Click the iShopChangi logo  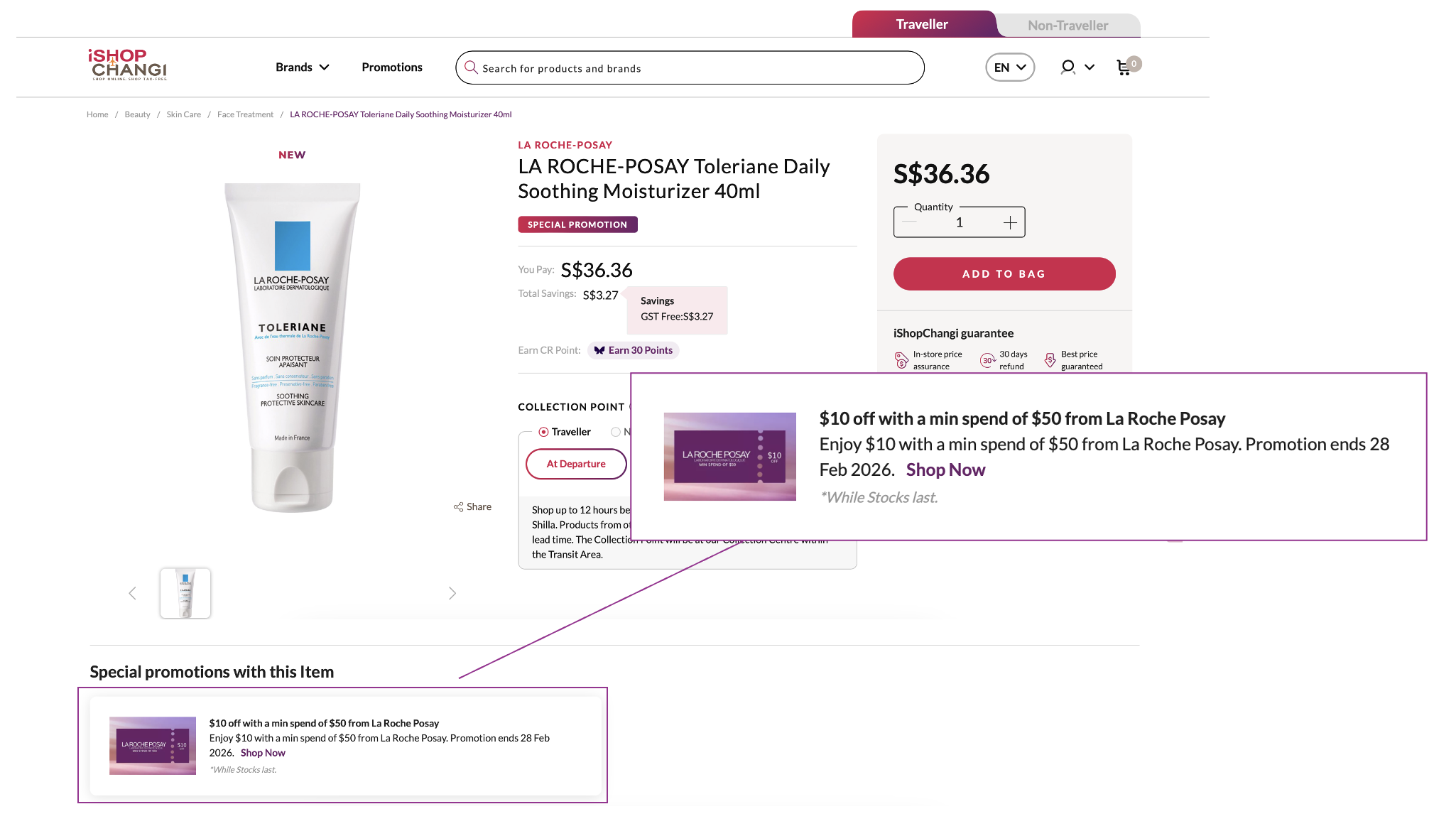point(128,65)
